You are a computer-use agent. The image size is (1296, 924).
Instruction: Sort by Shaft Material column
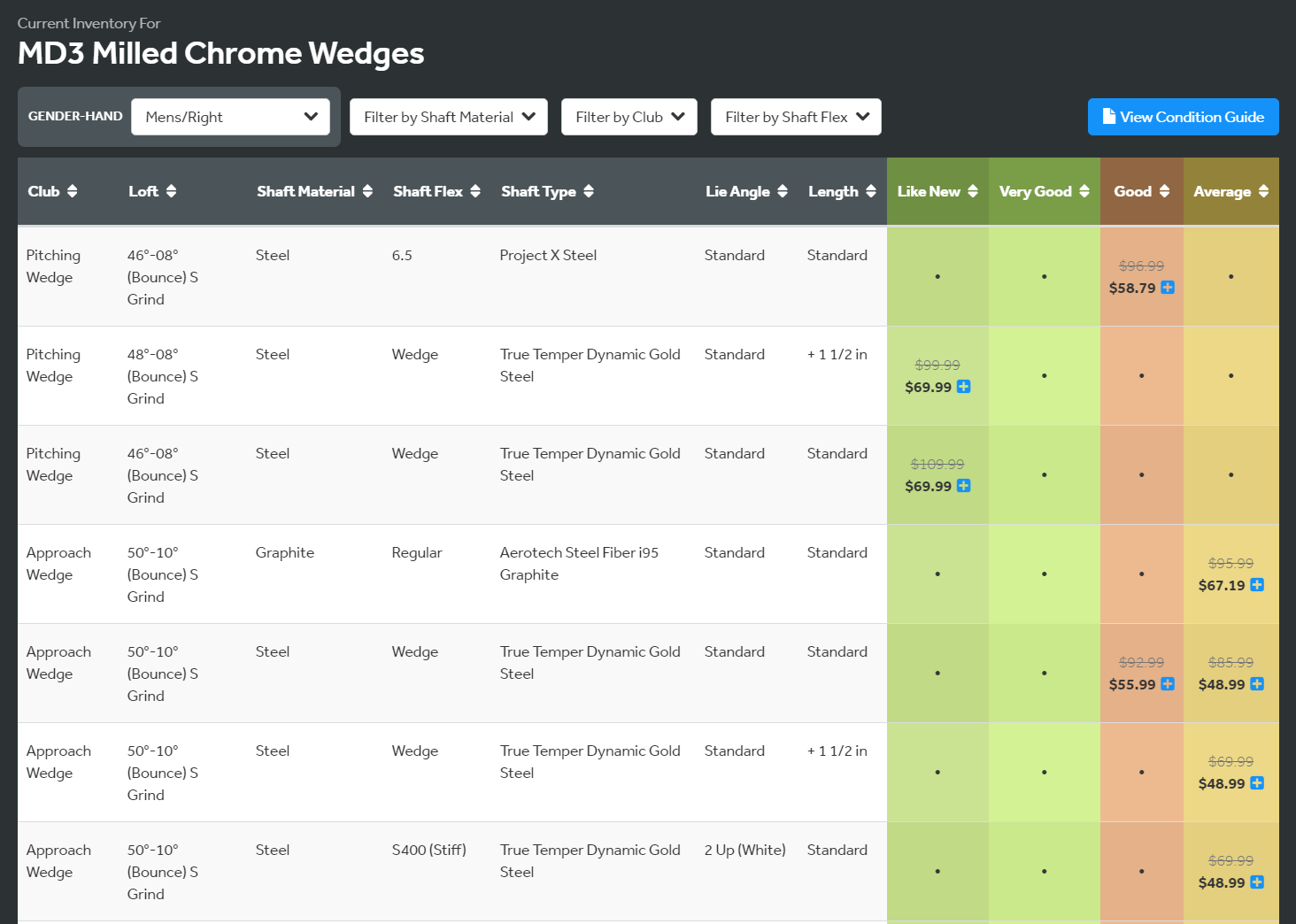pos(314,191)
